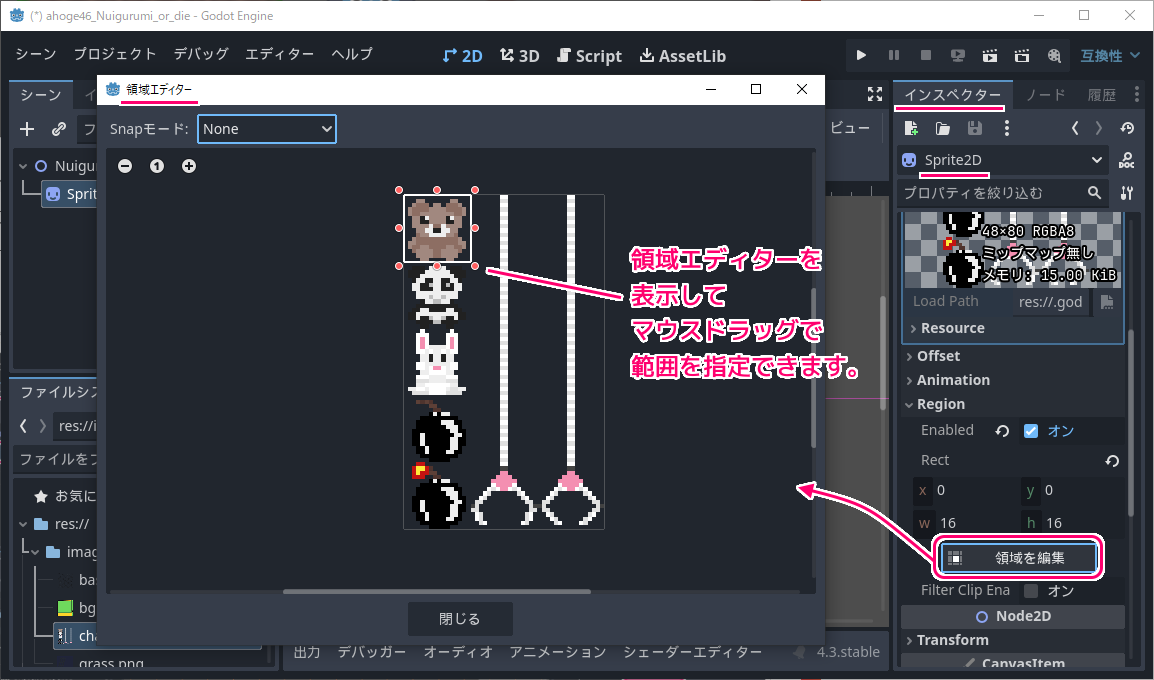Open the Snap mode dropdown set to None

point(267,129)
